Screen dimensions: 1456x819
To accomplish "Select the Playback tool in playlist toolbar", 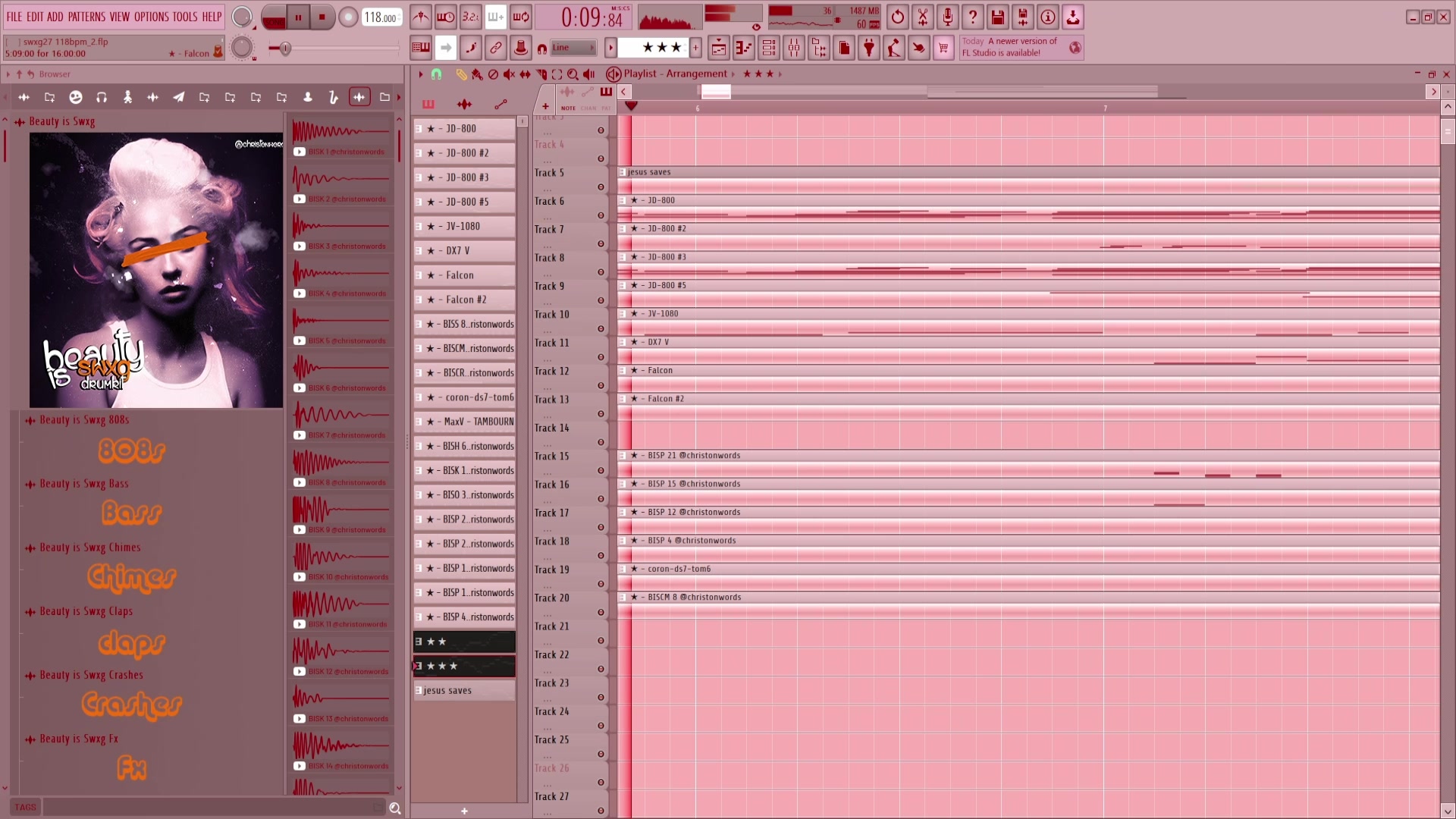I will [x=588, y=74].
